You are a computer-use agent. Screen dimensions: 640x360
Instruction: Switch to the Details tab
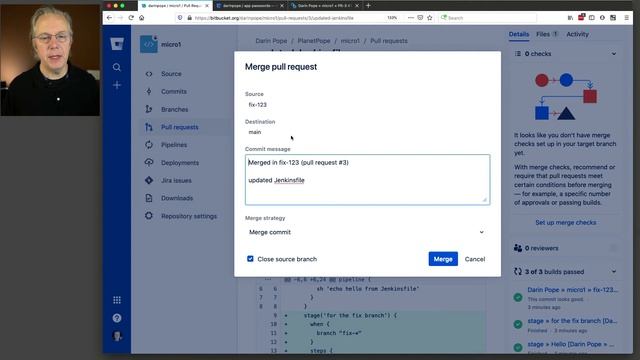click(x=519, y=34)
